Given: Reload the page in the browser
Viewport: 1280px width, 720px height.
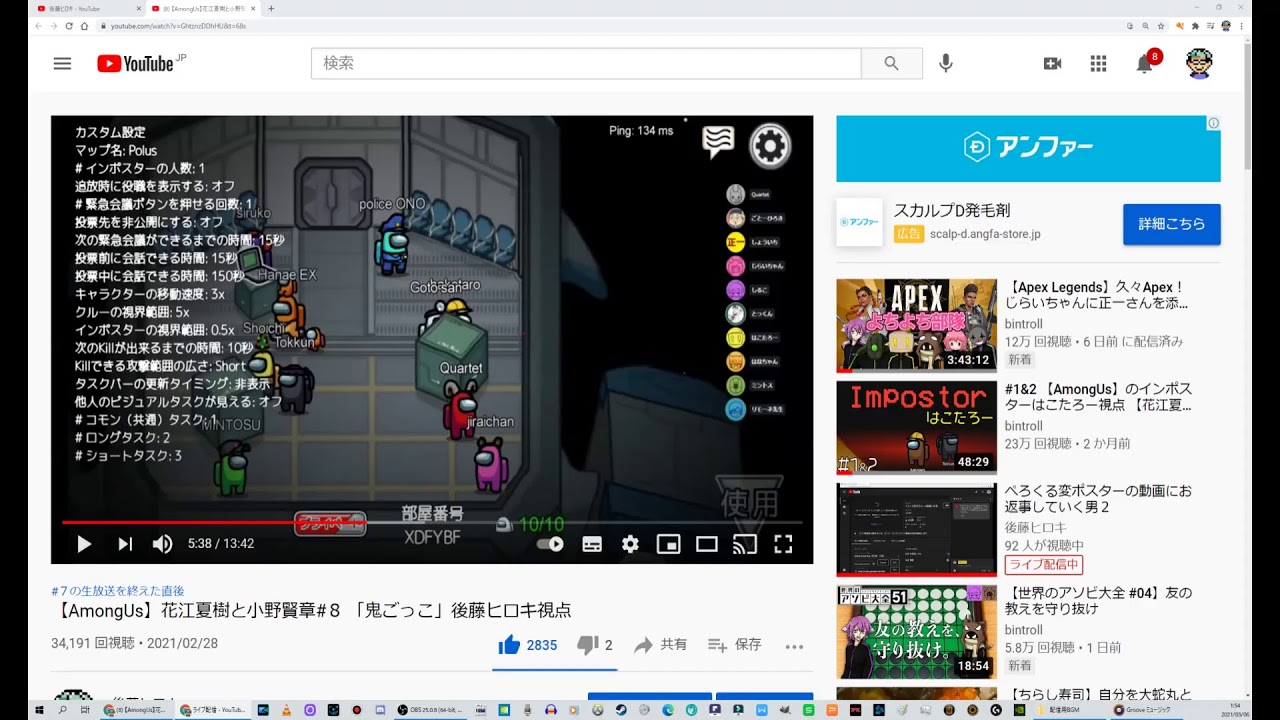Looking at the screenshot, I should point(70,26).
